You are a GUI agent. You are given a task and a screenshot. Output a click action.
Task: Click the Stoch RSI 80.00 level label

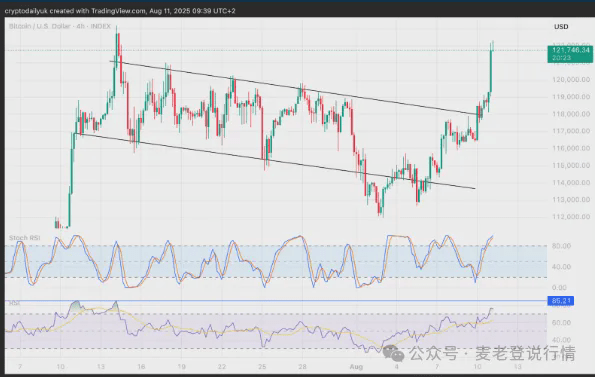click(x=562, y=246)
